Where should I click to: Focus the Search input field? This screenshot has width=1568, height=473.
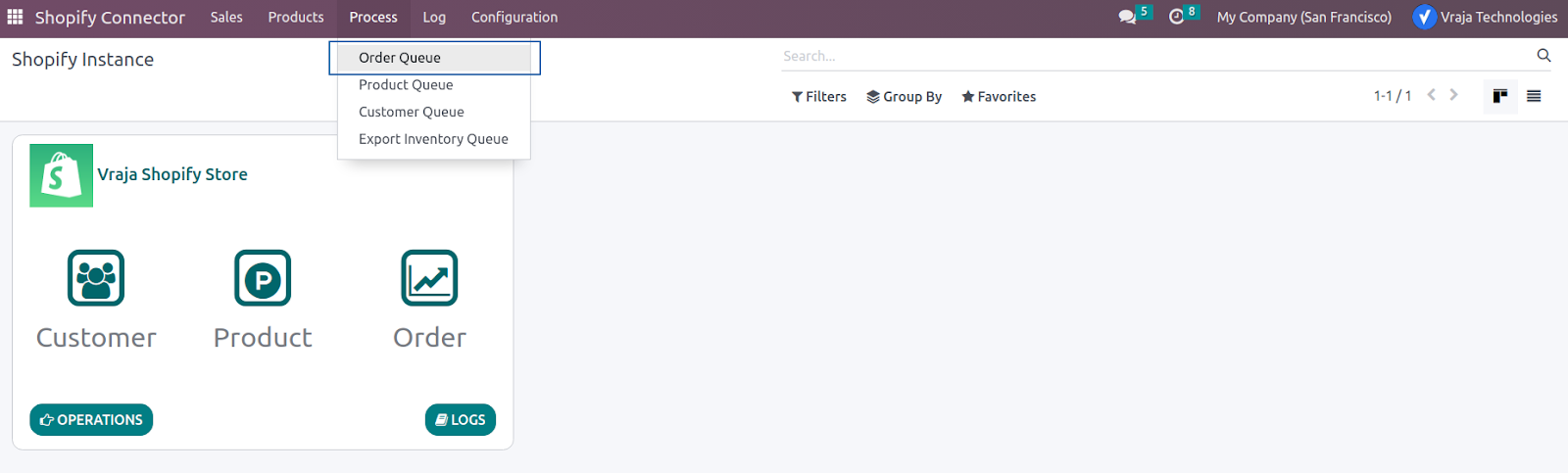click(1156, 56)
